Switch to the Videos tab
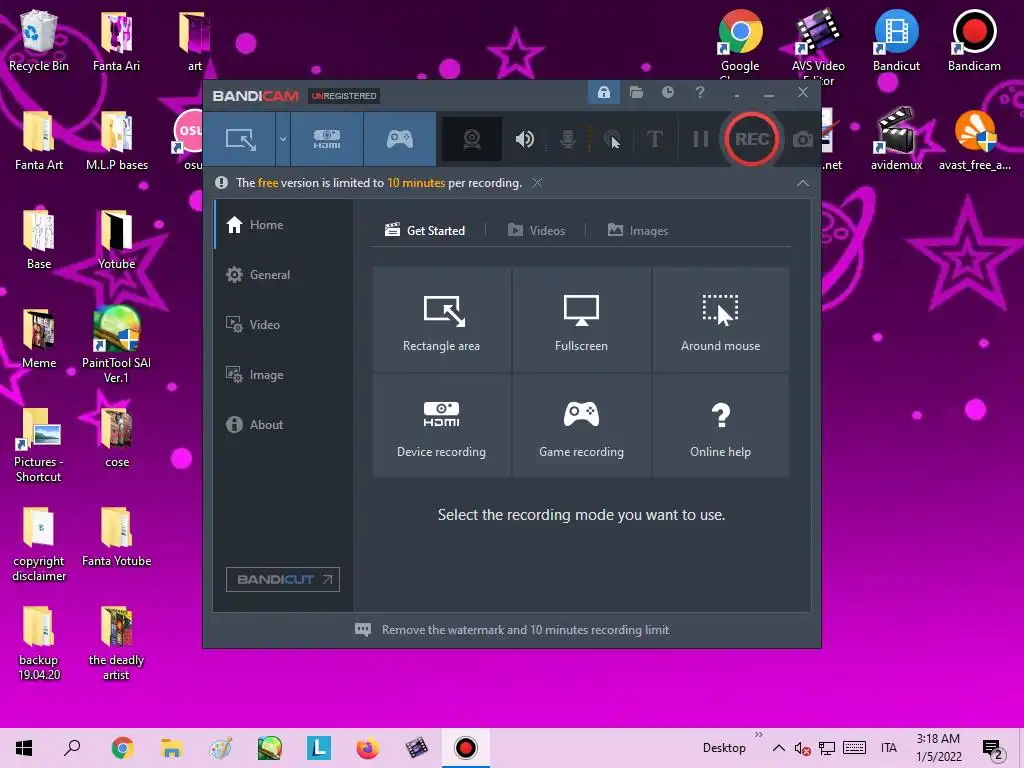The height and width of the screenshot is (768, 1024). (x=536, y=231)
